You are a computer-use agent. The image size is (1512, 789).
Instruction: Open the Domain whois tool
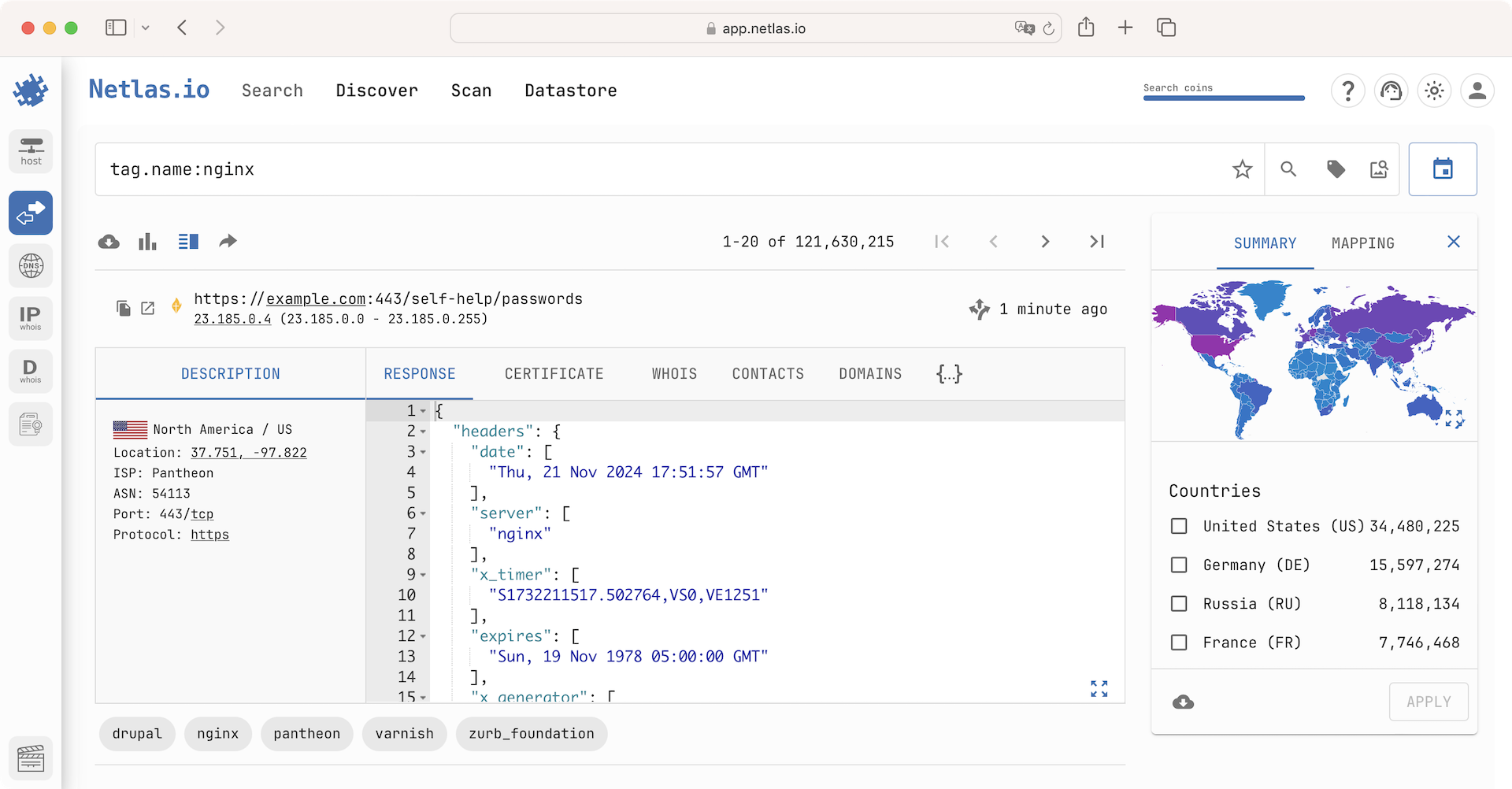coord(30,370)
